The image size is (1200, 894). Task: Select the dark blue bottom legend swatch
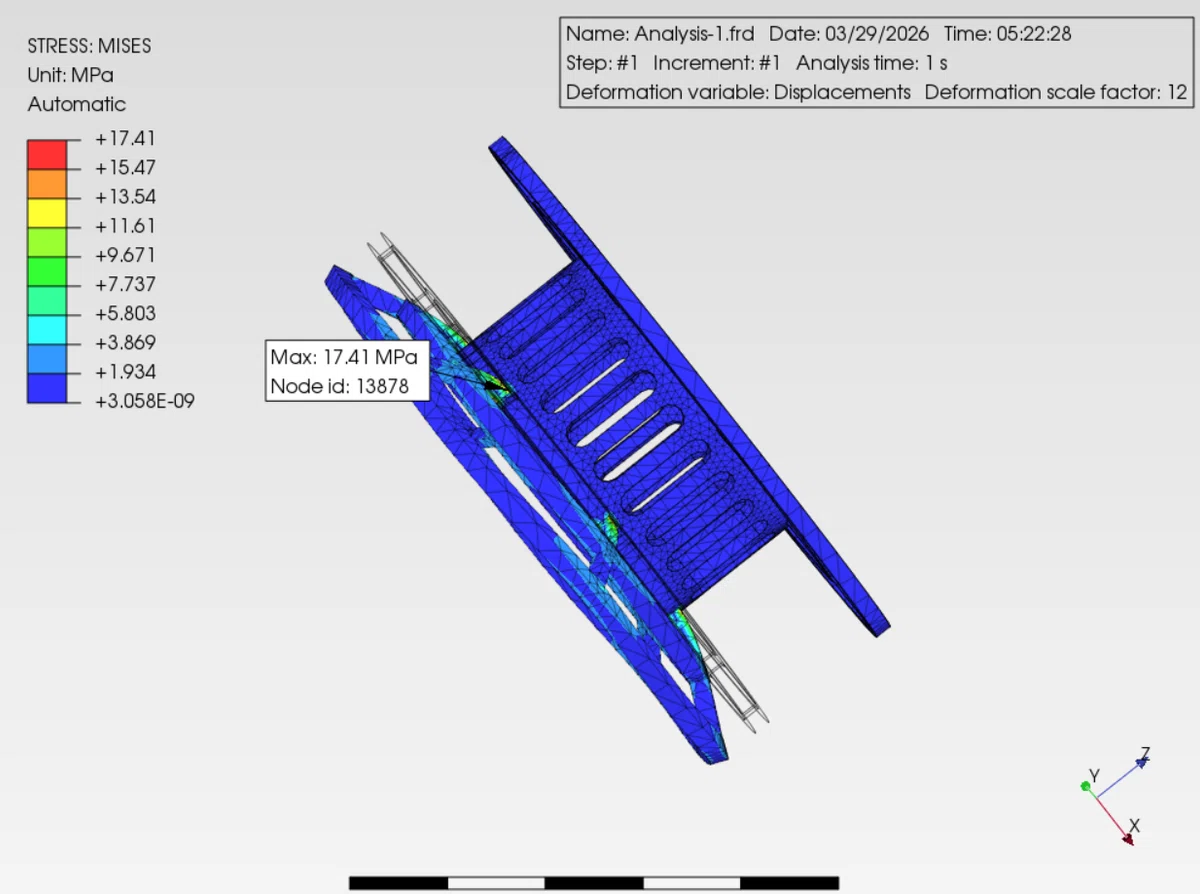[47, 388]
